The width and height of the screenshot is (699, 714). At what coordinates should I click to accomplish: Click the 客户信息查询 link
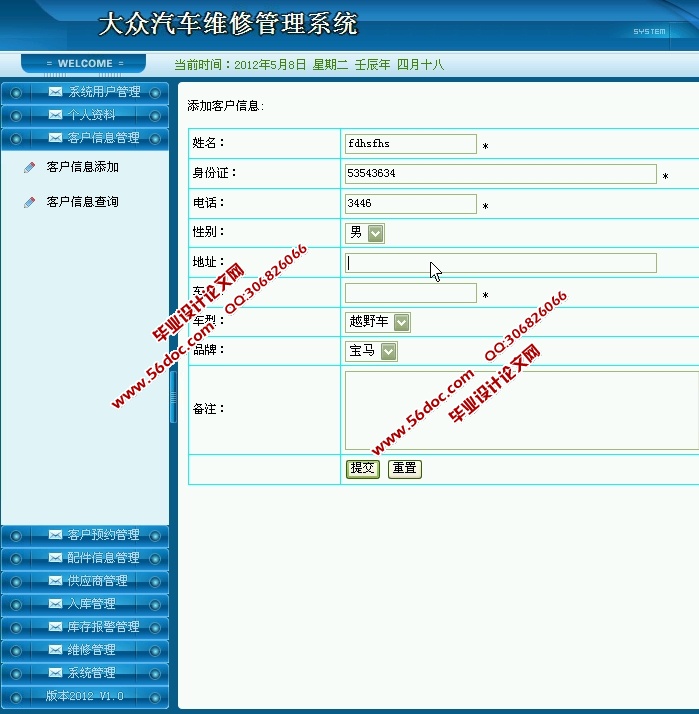(x=82, y=202)
